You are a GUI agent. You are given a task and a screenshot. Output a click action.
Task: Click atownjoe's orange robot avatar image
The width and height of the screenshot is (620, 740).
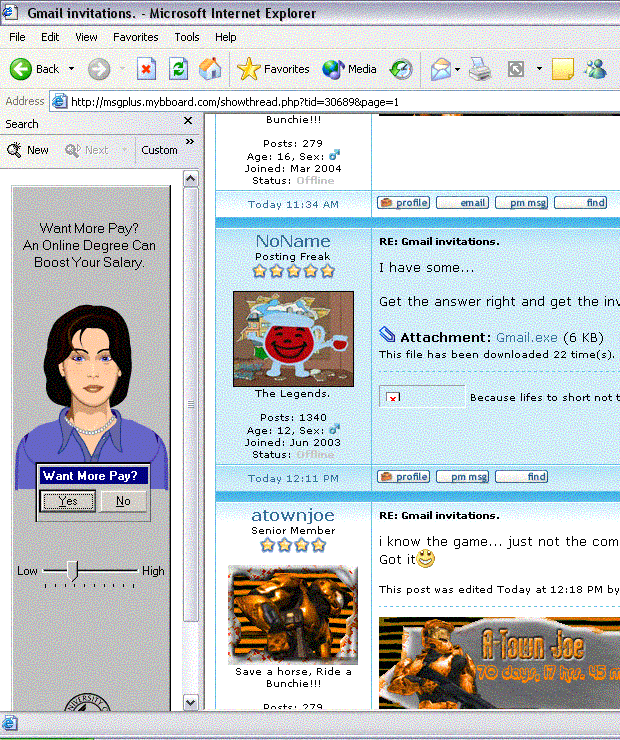pos(293,615)
